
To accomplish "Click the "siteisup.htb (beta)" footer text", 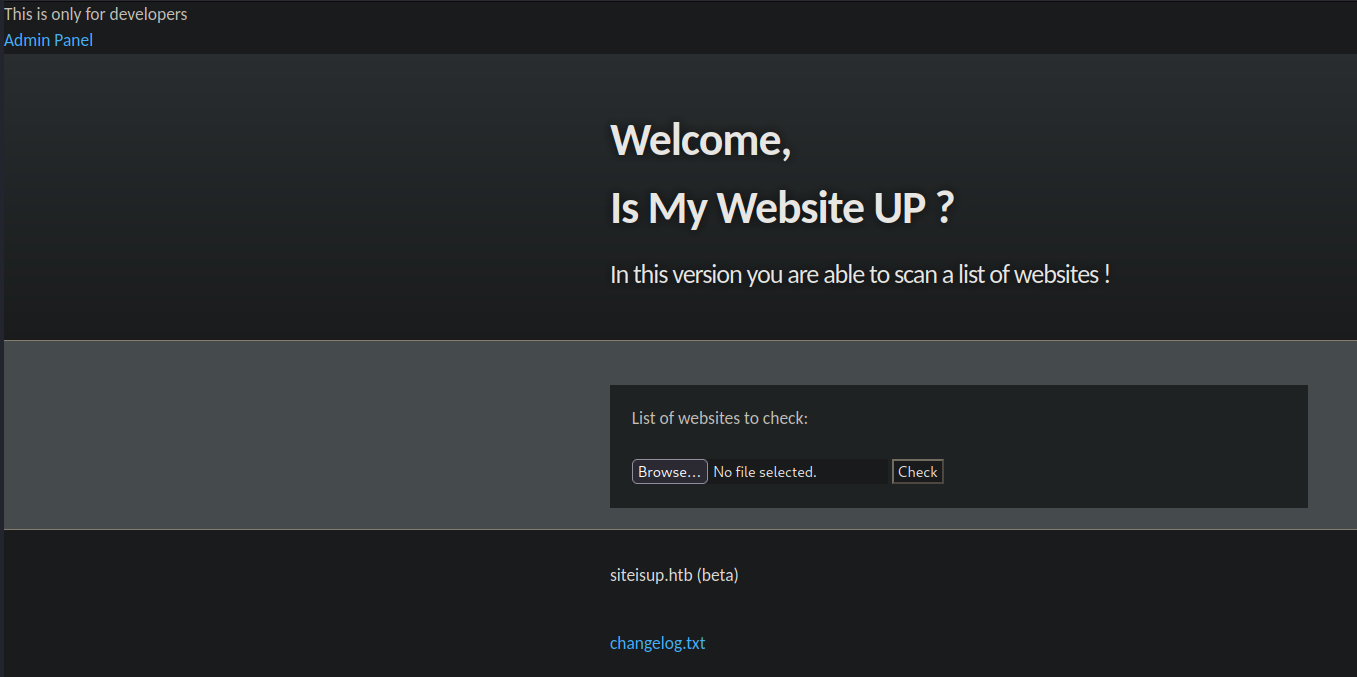I will 673,575.
